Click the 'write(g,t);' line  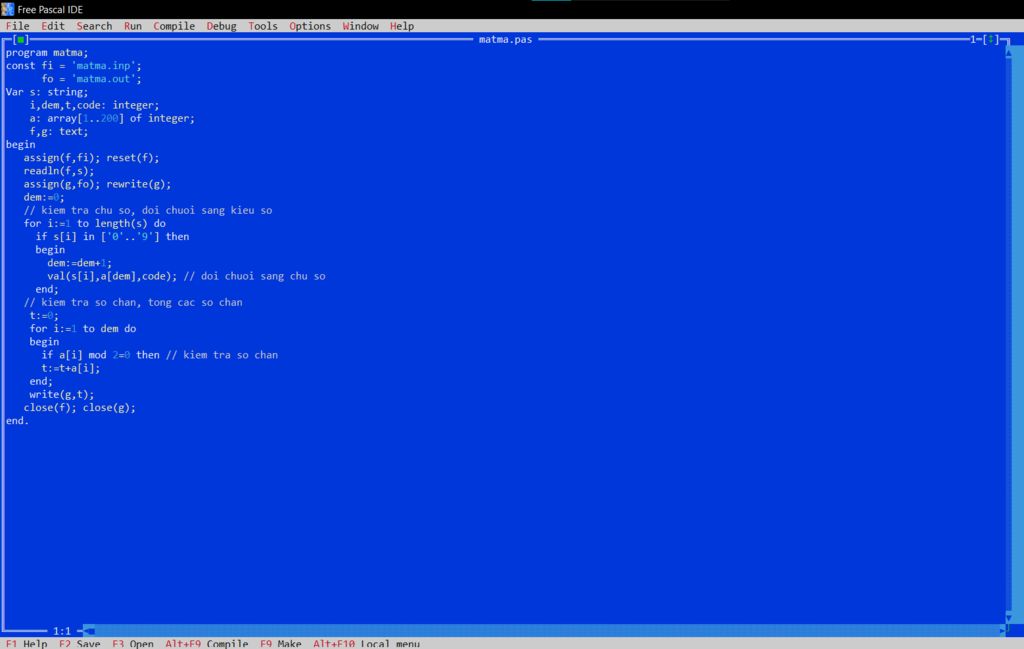coord(61,394)
